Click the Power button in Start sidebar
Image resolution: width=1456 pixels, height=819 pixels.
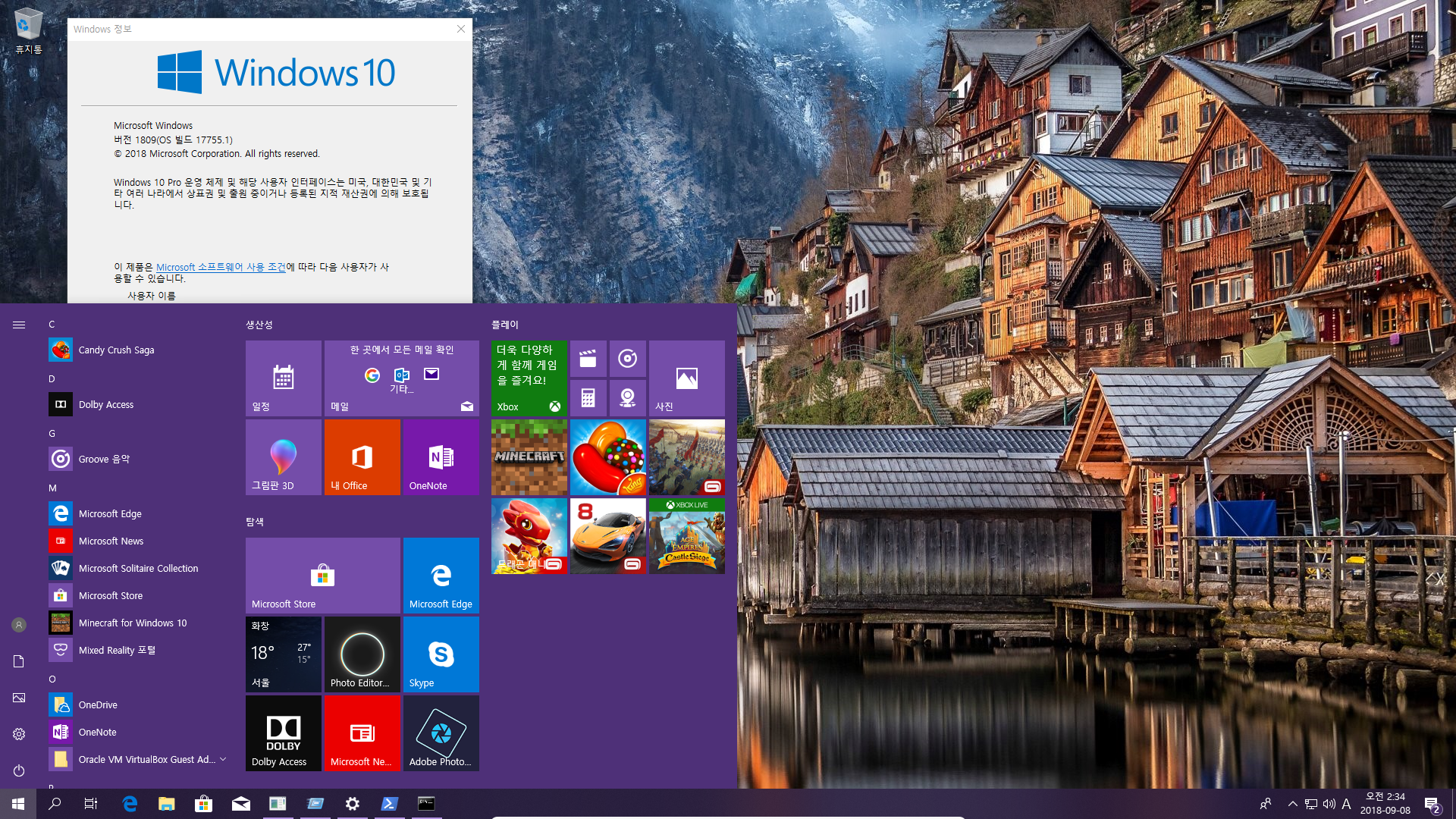pyautogui.click(x=19, y=770)
